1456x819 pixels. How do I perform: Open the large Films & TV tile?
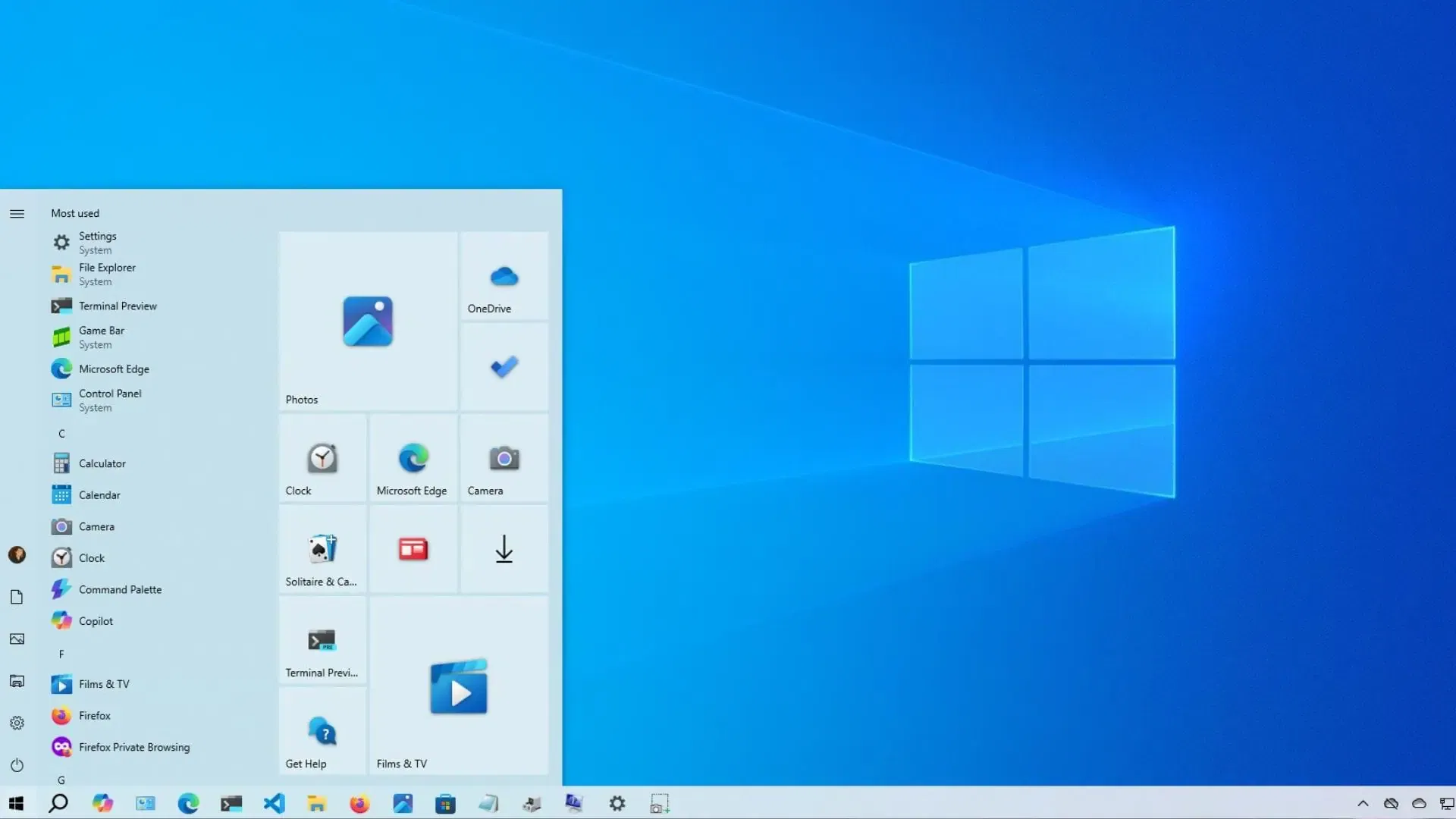pos(459,686)
